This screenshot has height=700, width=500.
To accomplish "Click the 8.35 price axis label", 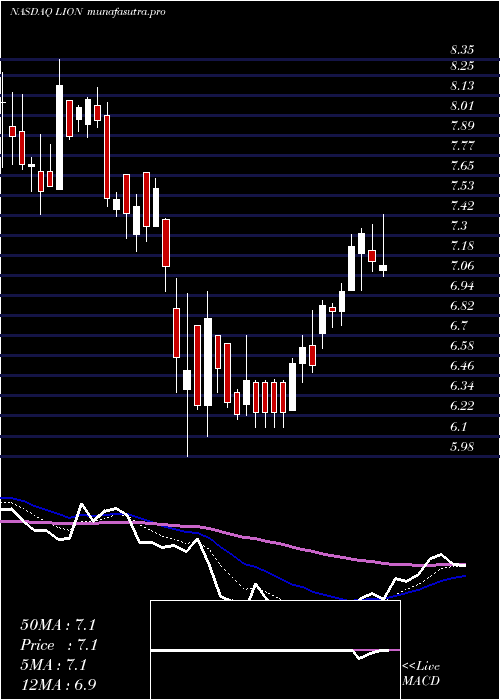I will 462,50.
